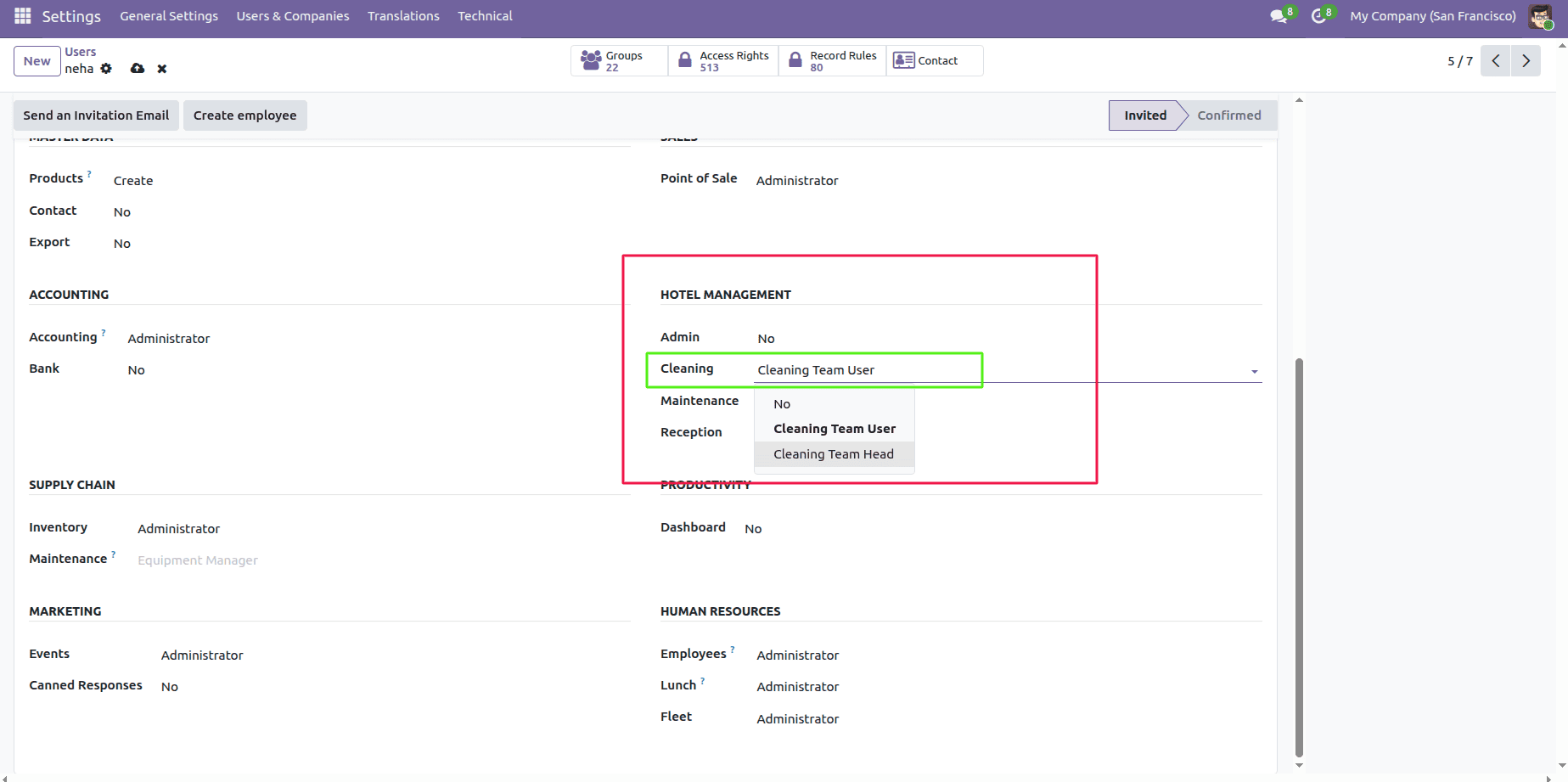This screenshot has height=782, width=1568.
Task: Go to previous record arrow
Action: 1496,61
